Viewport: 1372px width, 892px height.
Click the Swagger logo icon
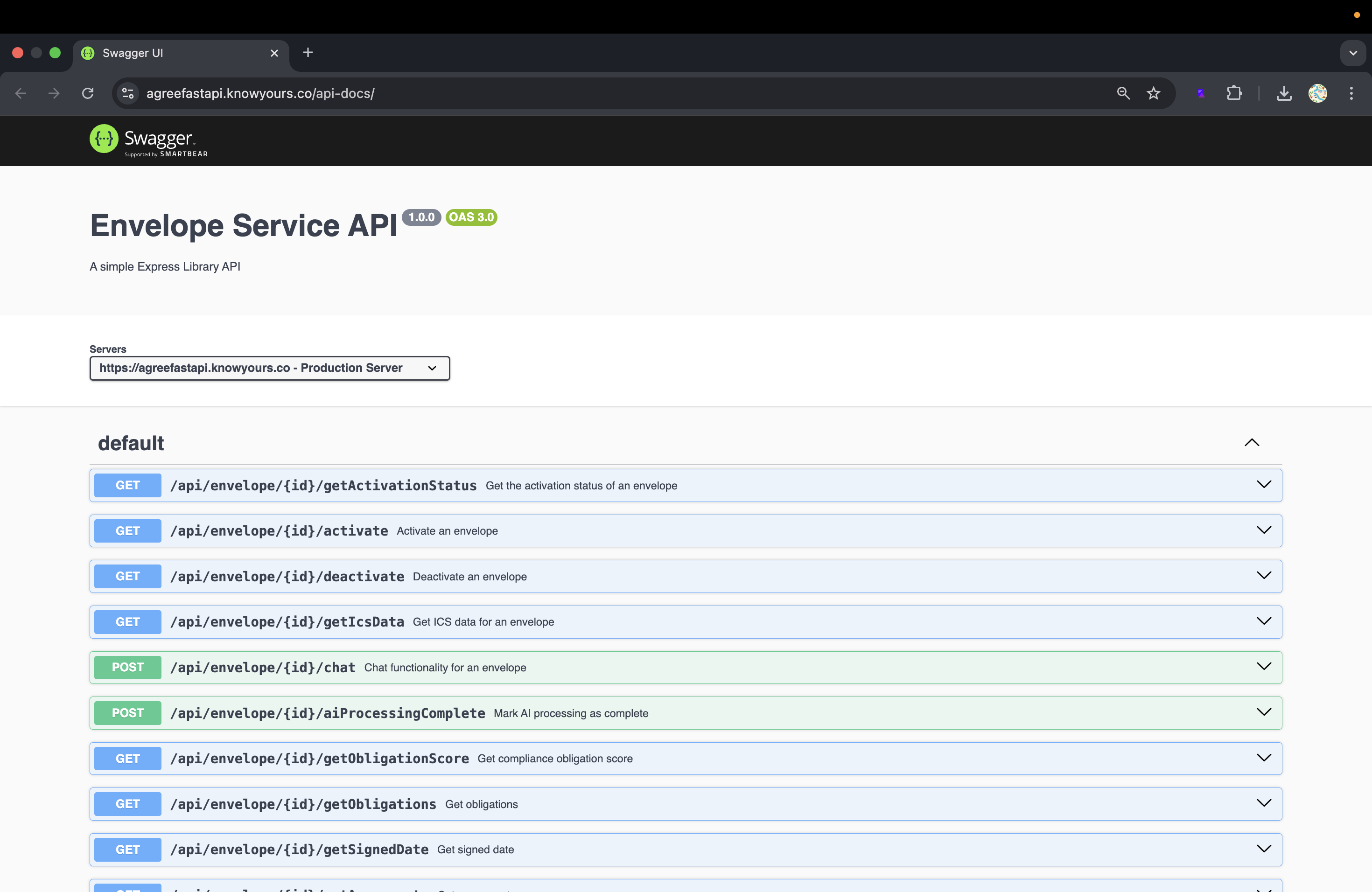(105, 139)
